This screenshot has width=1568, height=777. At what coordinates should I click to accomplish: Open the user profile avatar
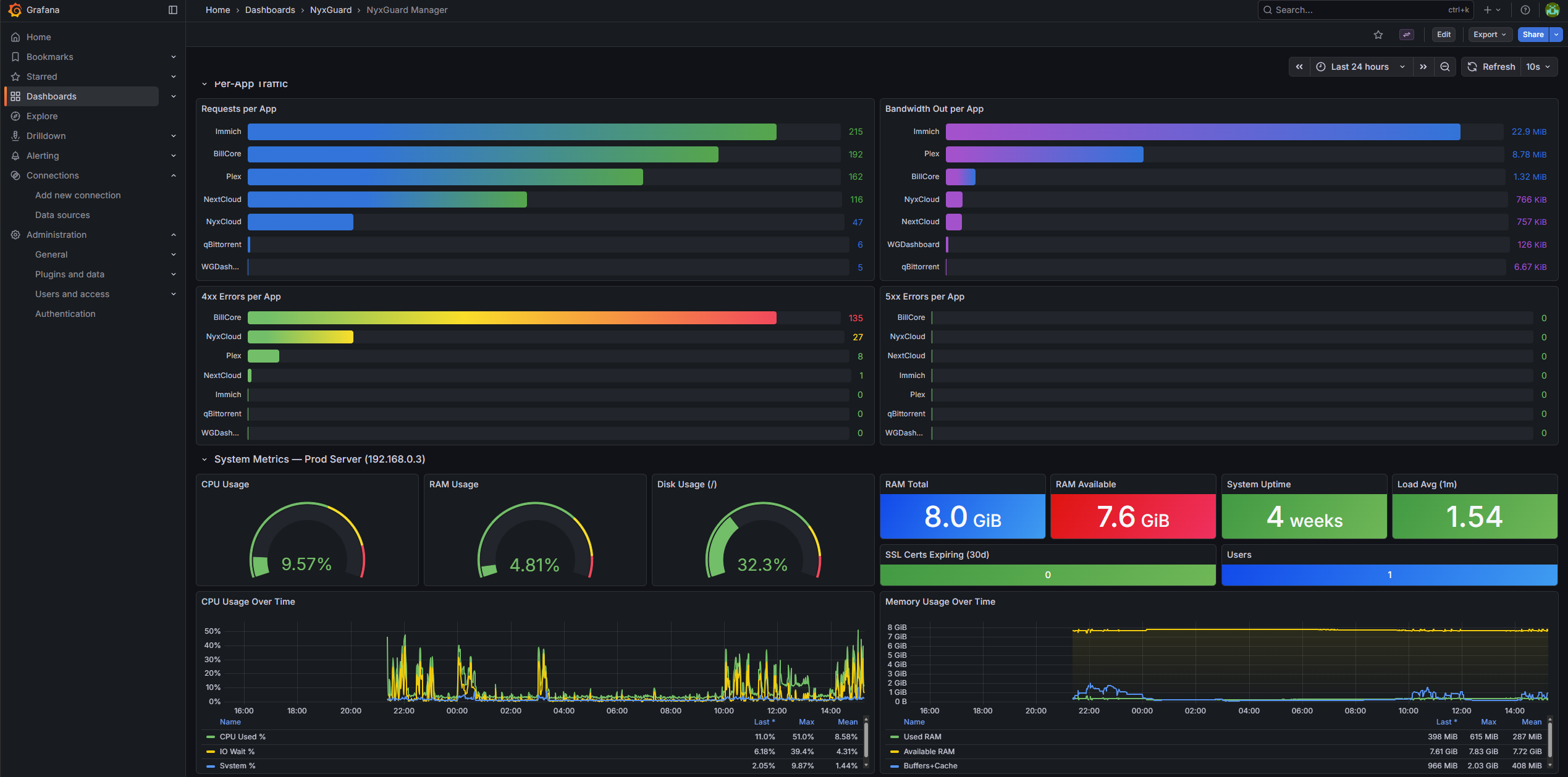tap(1553, 10)
